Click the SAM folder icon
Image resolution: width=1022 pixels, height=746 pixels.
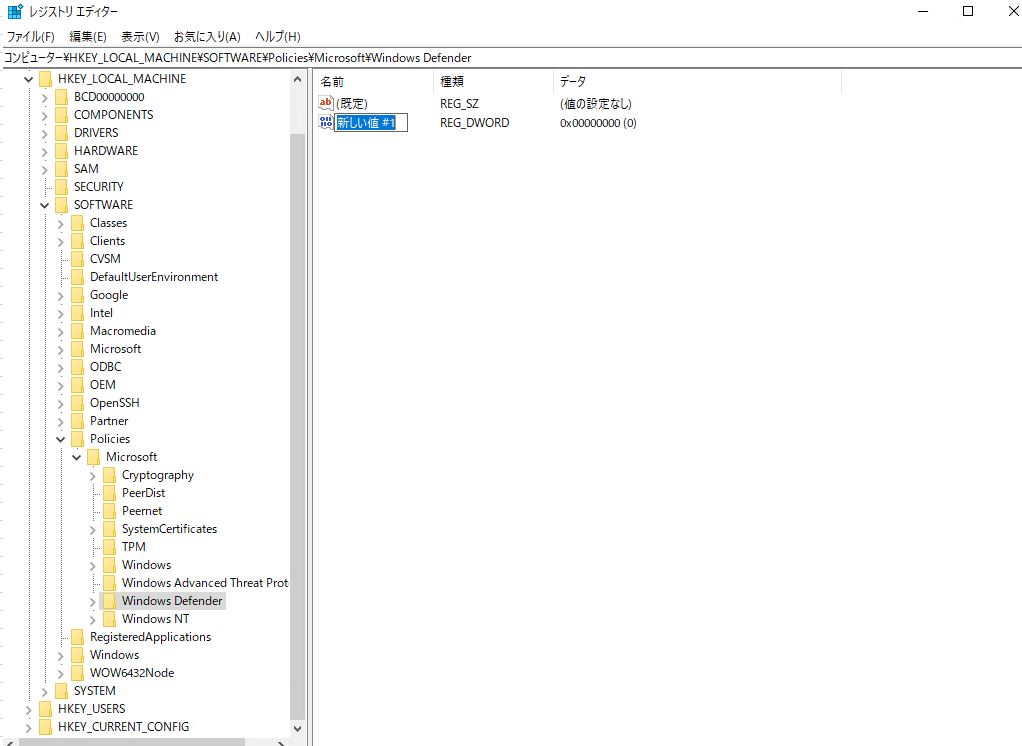coord(62,169)
